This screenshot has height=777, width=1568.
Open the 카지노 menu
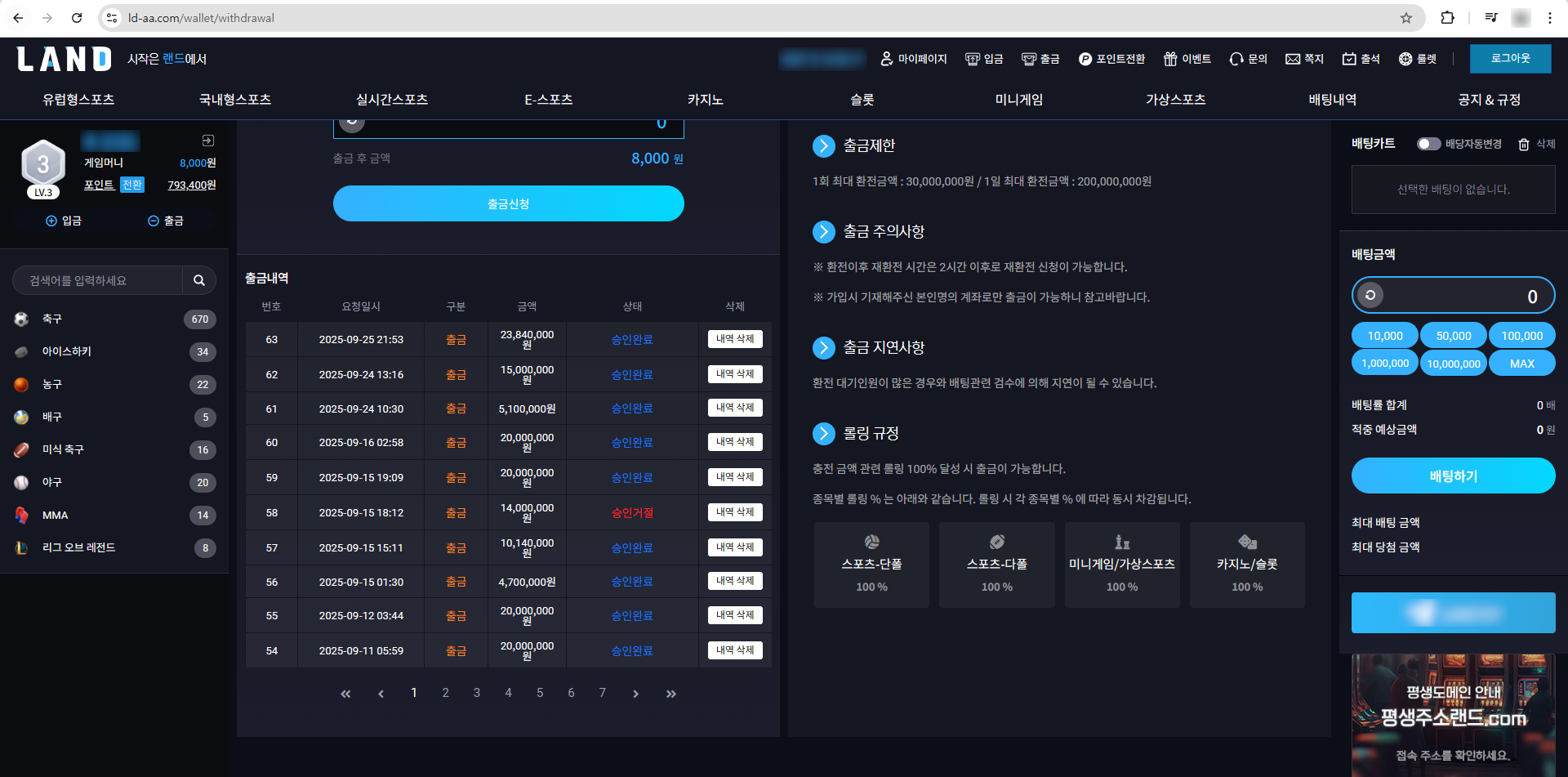pos(705,100)
